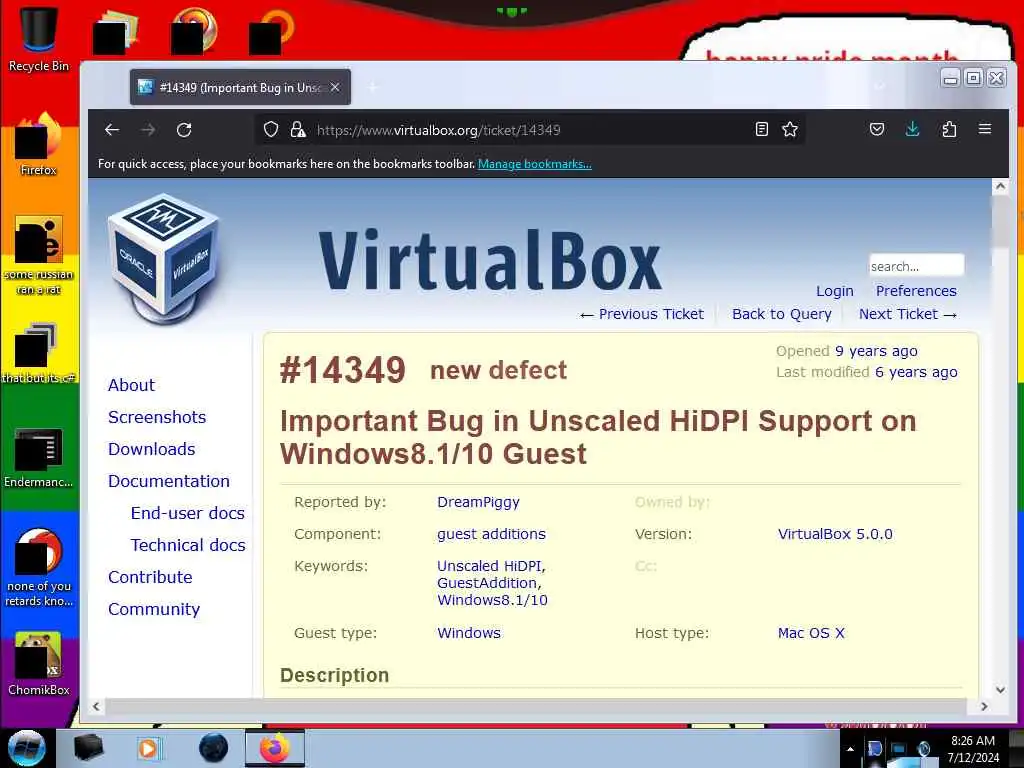The height and width of the screenshot is (768, 1024).
Task: Click the Windows8.1/10 keyword link
Action: pyautogui.click(x=492, y=600)
